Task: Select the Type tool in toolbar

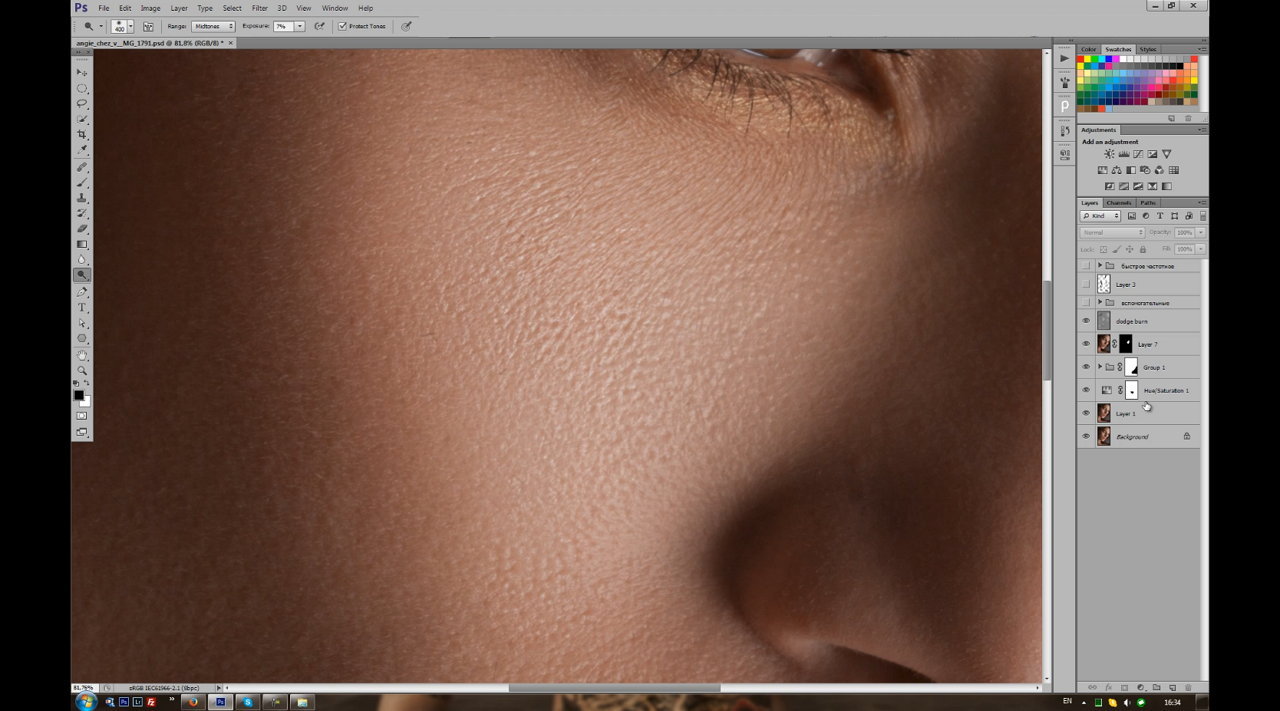Action: (x=82, y=307)
